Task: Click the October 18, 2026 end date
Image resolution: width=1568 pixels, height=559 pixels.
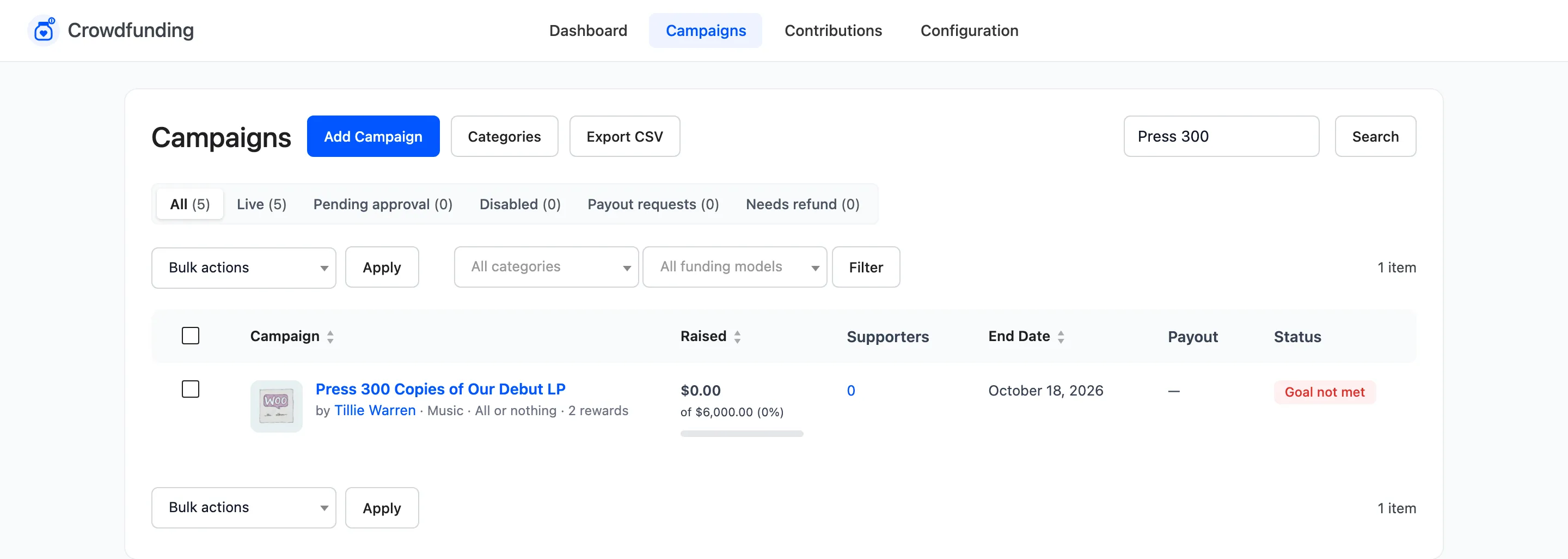Action: 1045,391
